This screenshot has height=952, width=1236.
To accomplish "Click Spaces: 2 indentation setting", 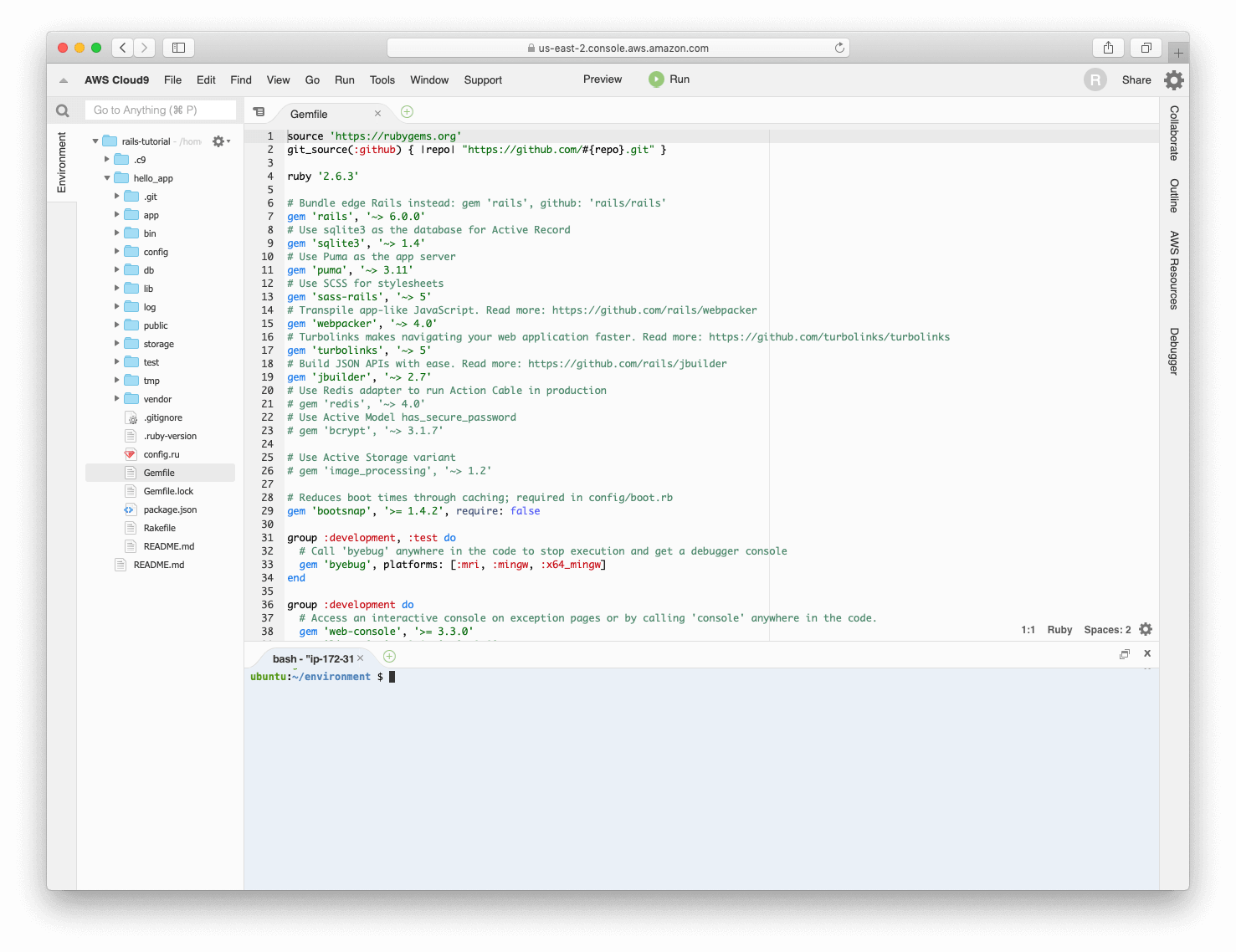I will [1107, 630].
